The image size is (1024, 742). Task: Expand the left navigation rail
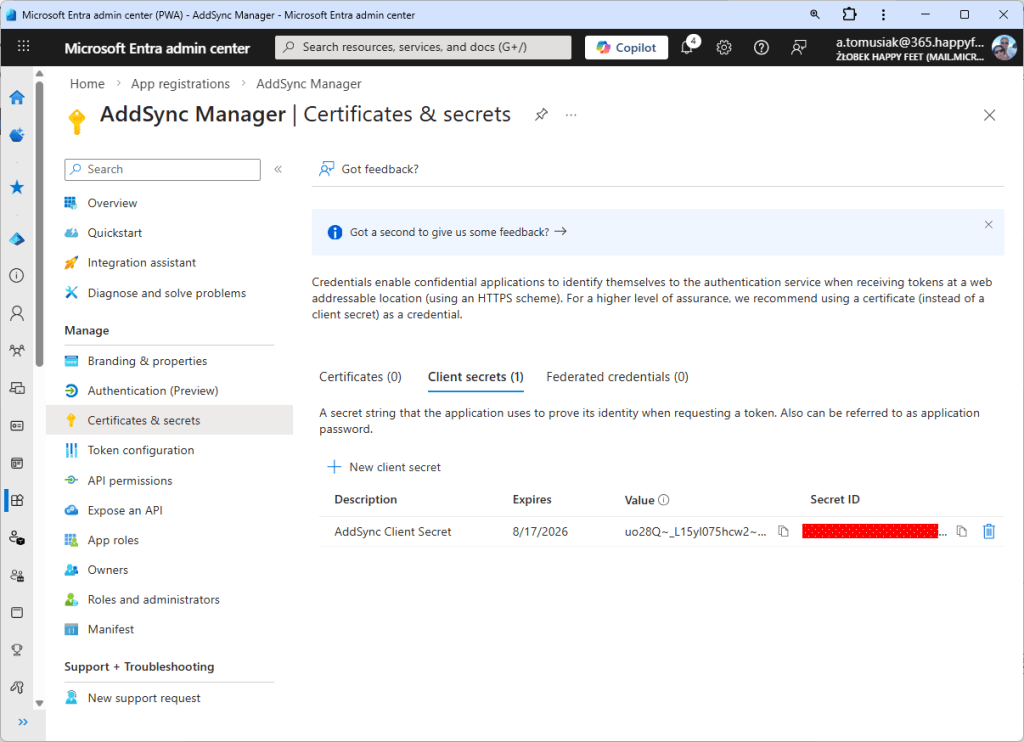pyautogui.click(x=23, y=721)
